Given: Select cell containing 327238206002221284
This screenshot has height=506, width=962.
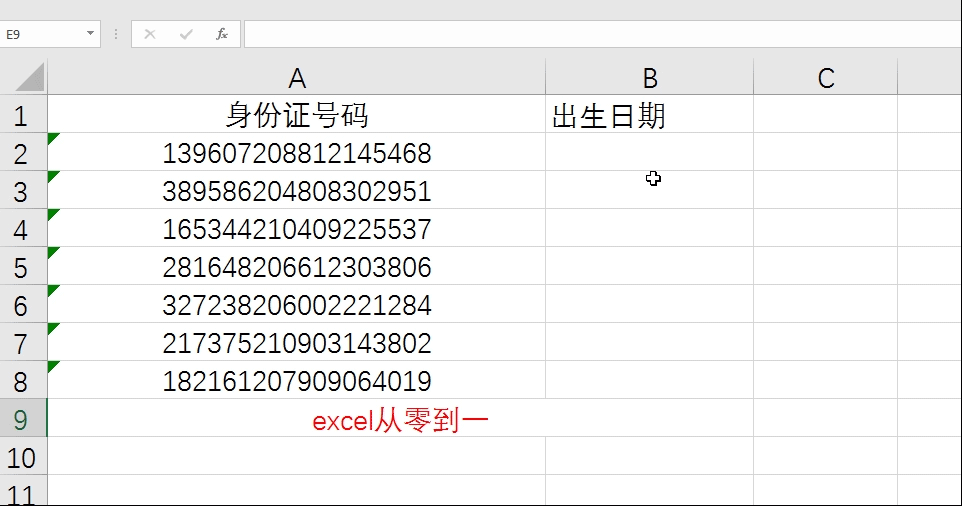Looking at the screenshot, I should (297, 305).
